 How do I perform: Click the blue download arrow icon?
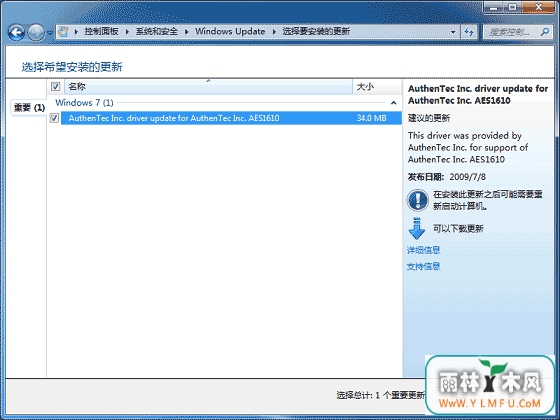point(416,229)
